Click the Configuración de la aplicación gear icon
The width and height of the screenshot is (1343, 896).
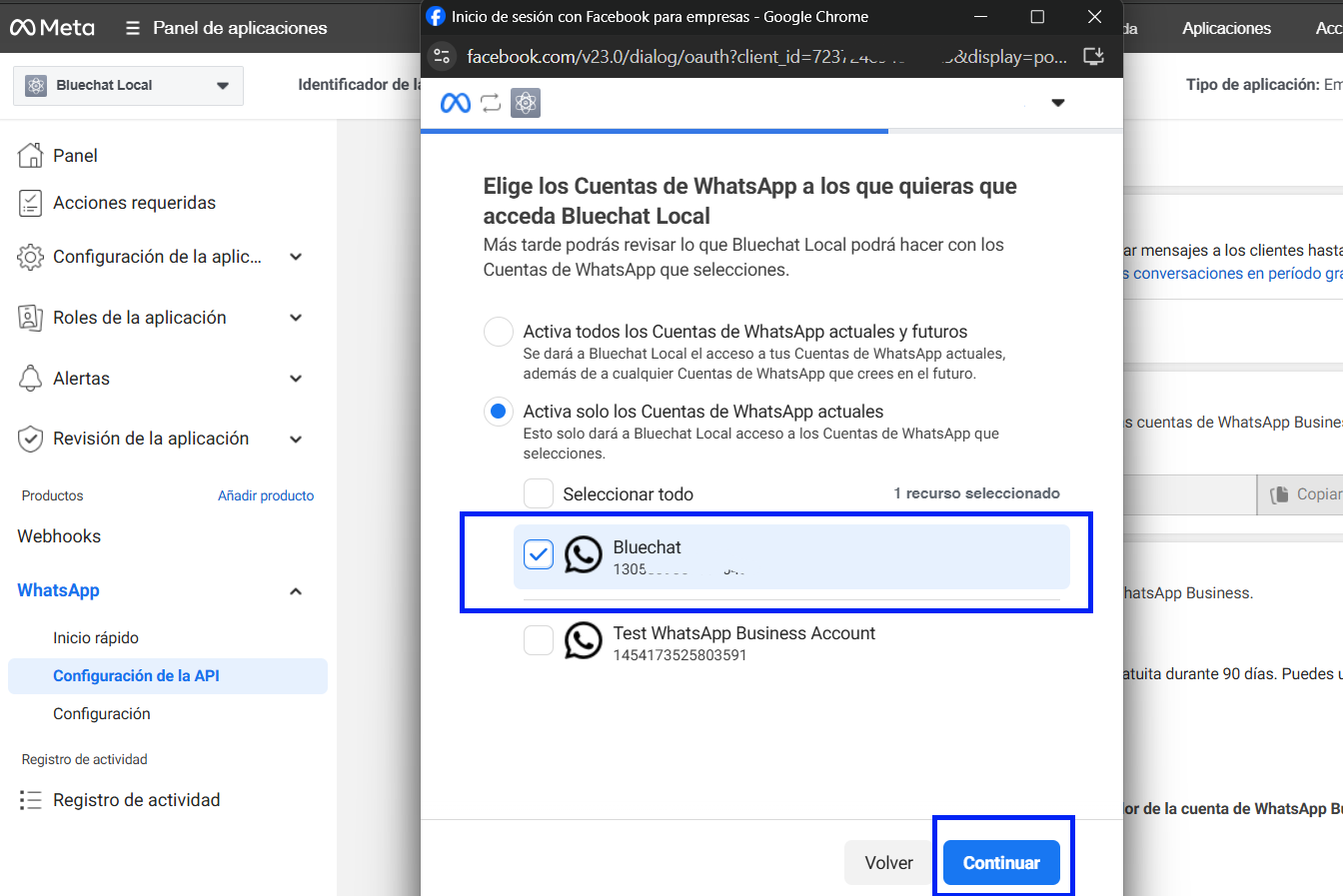coord(31,257)
